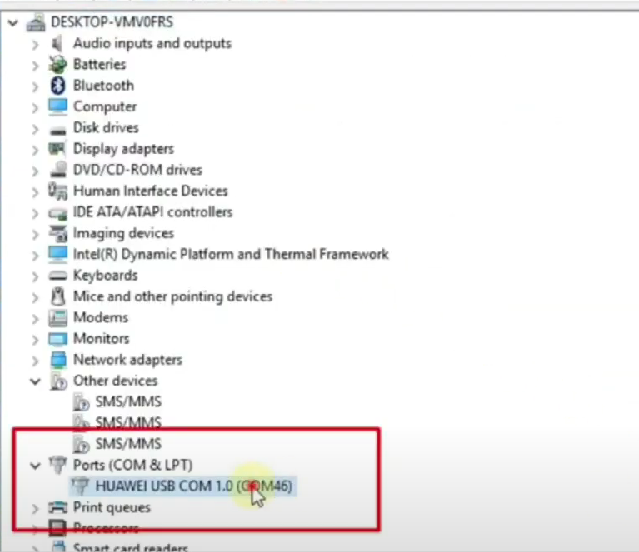The image size is (639, 552).
Task: Expand the Print queues category
Action: click(35, 508)
